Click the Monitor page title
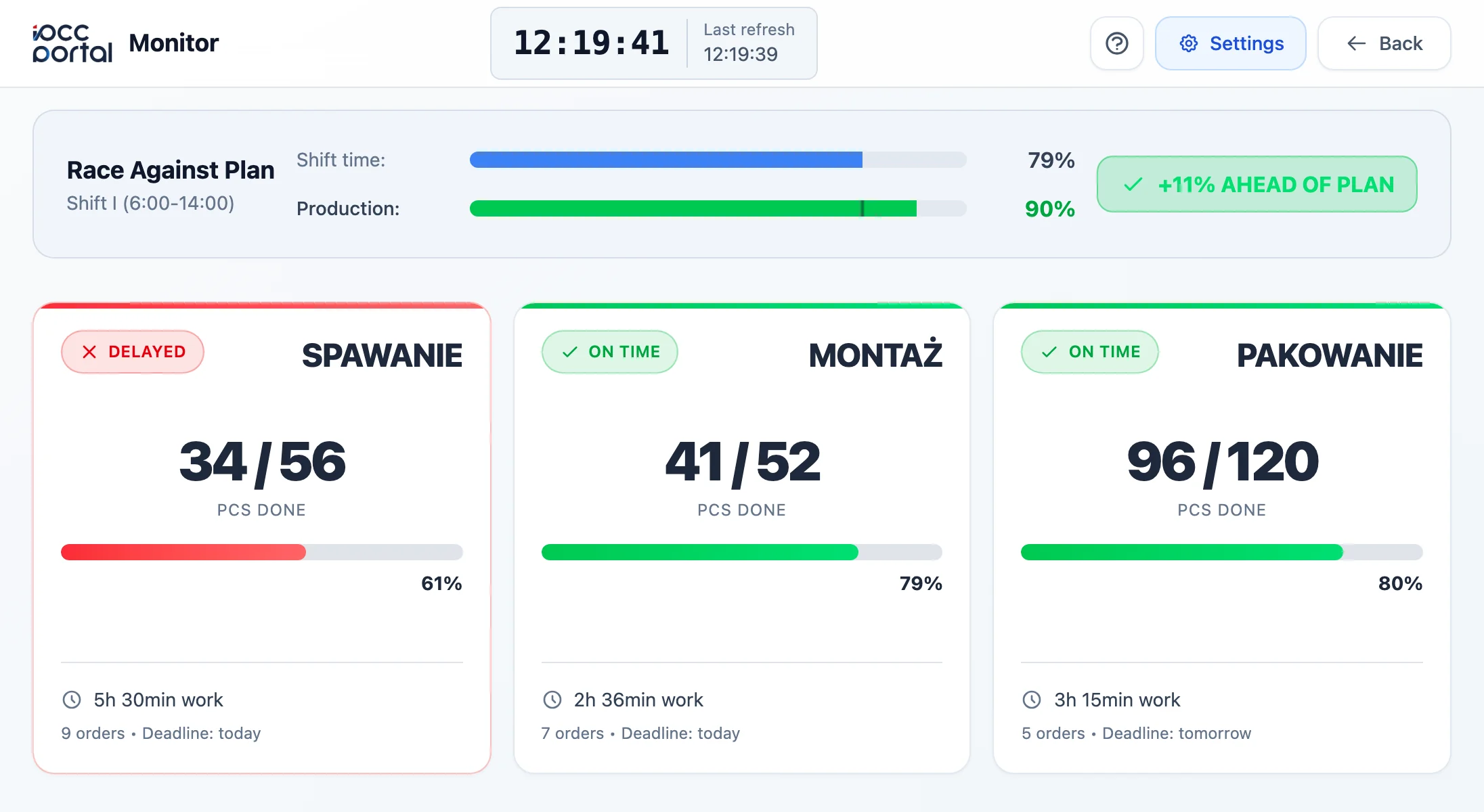The image size is (1484, 812). [x=173, y=43]
